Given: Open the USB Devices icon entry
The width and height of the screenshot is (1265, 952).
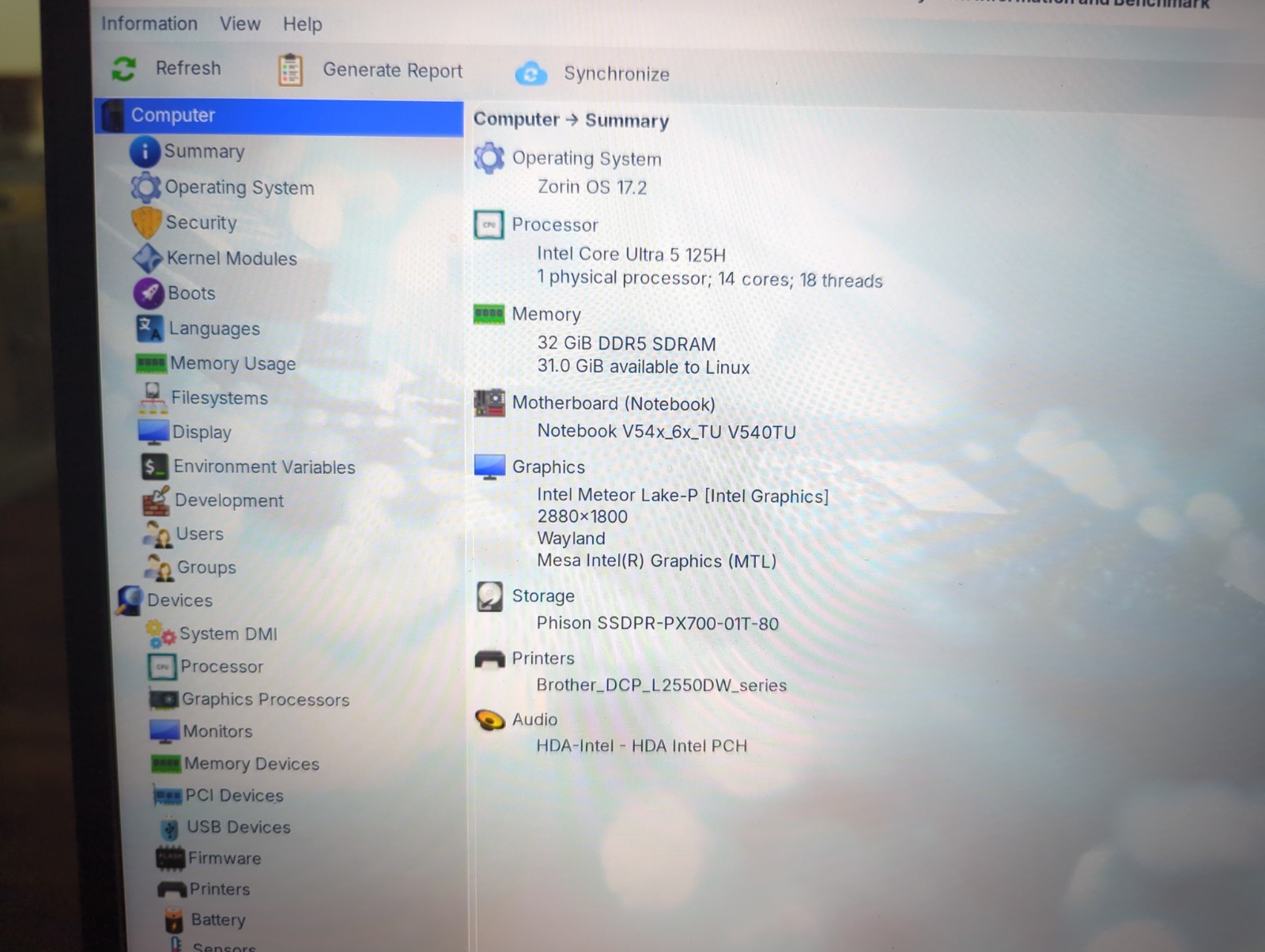Looking at the screenshot, I should [x=170, y=828].
